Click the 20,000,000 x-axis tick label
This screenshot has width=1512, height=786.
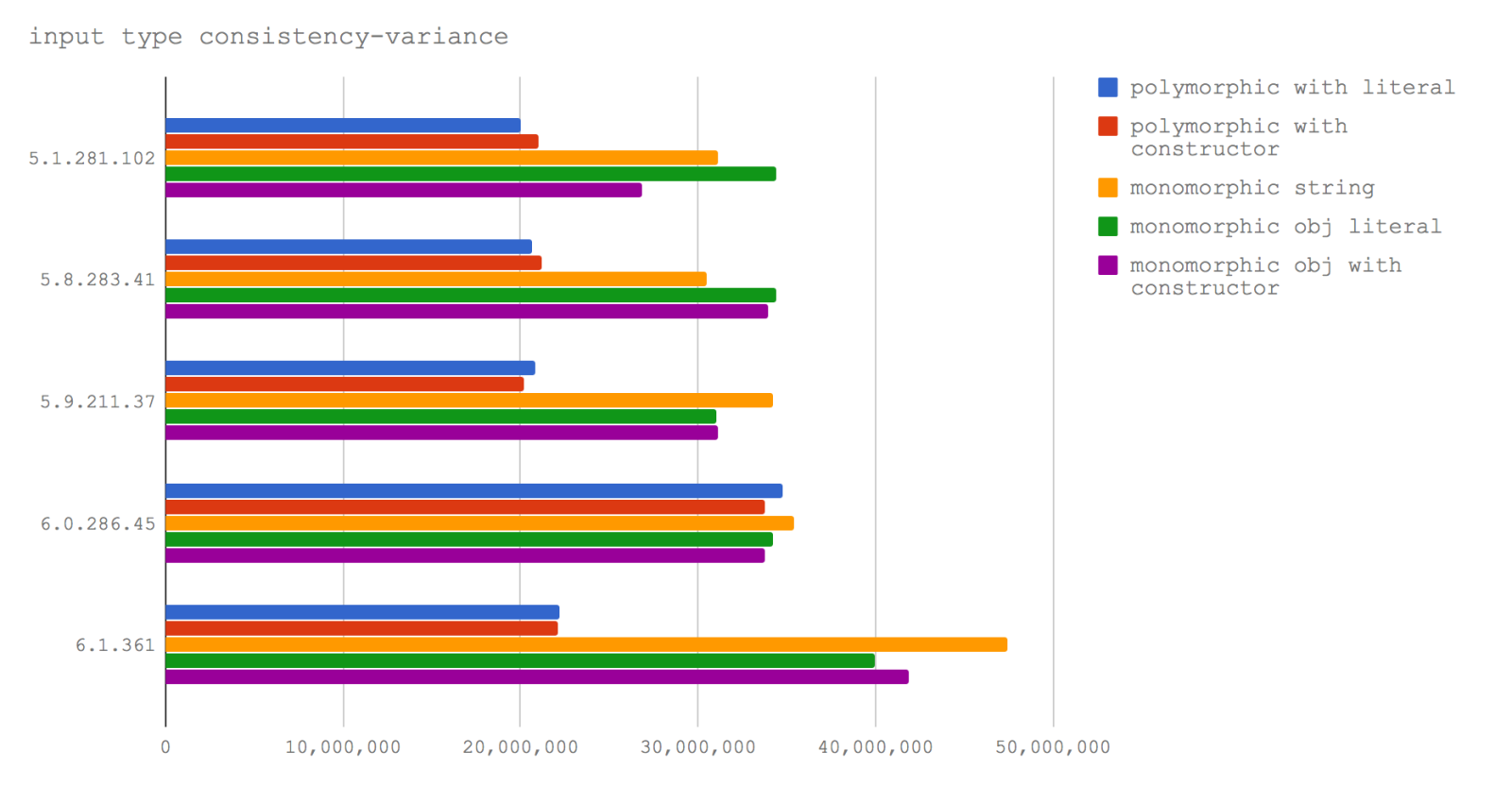(521, 747)
